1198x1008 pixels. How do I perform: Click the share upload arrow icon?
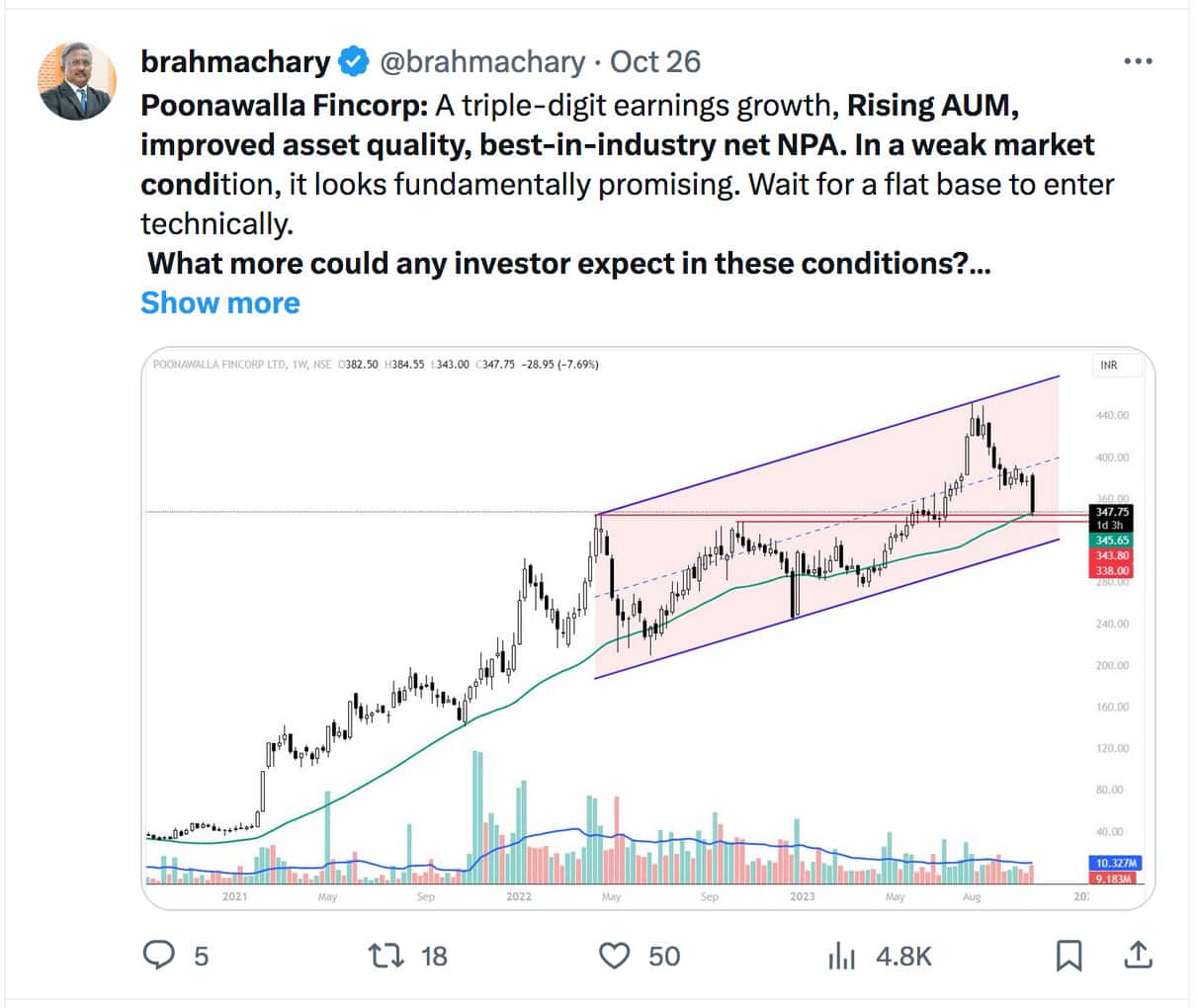coord(1138,956)
